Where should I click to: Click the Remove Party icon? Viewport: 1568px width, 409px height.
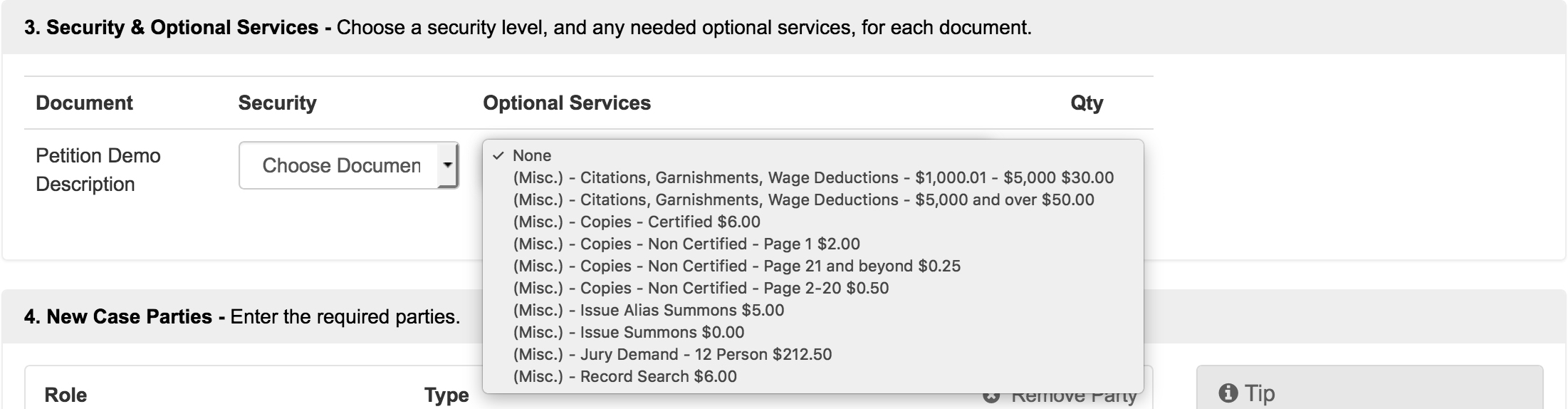click(991, 396)
